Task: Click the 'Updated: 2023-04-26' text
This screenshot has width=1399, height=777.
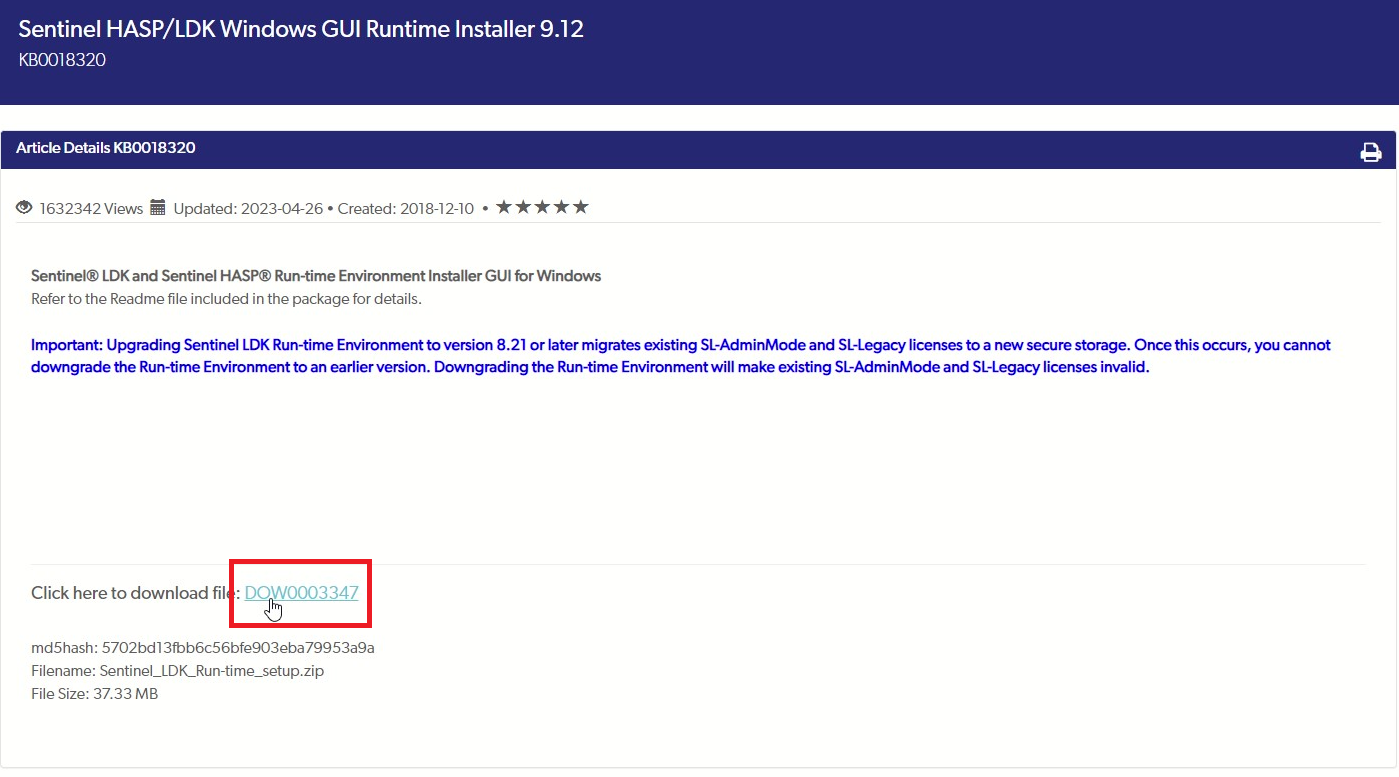Action: pyautogui.click(x=248, y=209)
